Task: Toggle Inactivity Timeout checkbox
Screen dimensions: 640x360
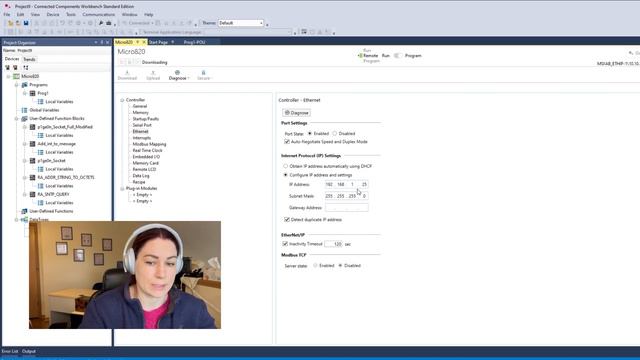Action: [285, 244]
